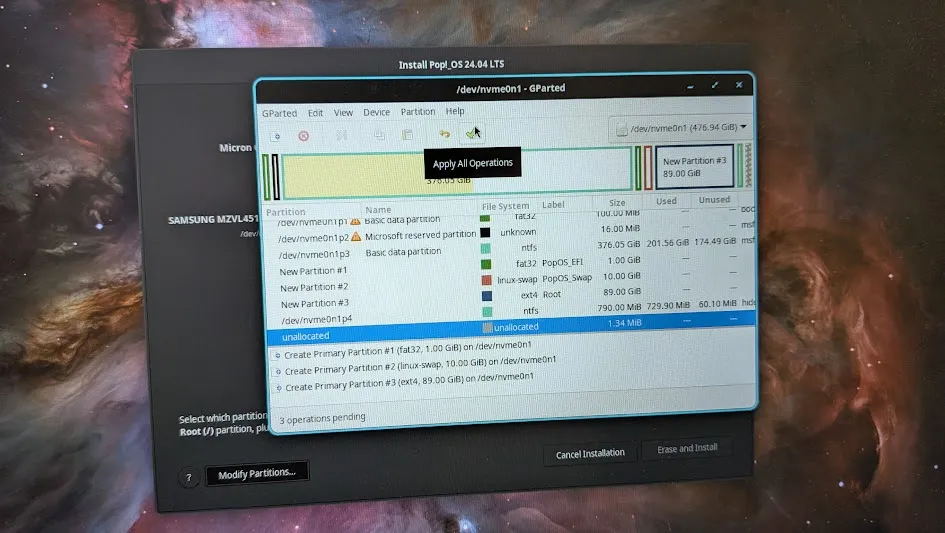The width and height of the screenshot is (945, 533).
Task: Click the Paste partition toolbar icon
Action: point(407,135)
